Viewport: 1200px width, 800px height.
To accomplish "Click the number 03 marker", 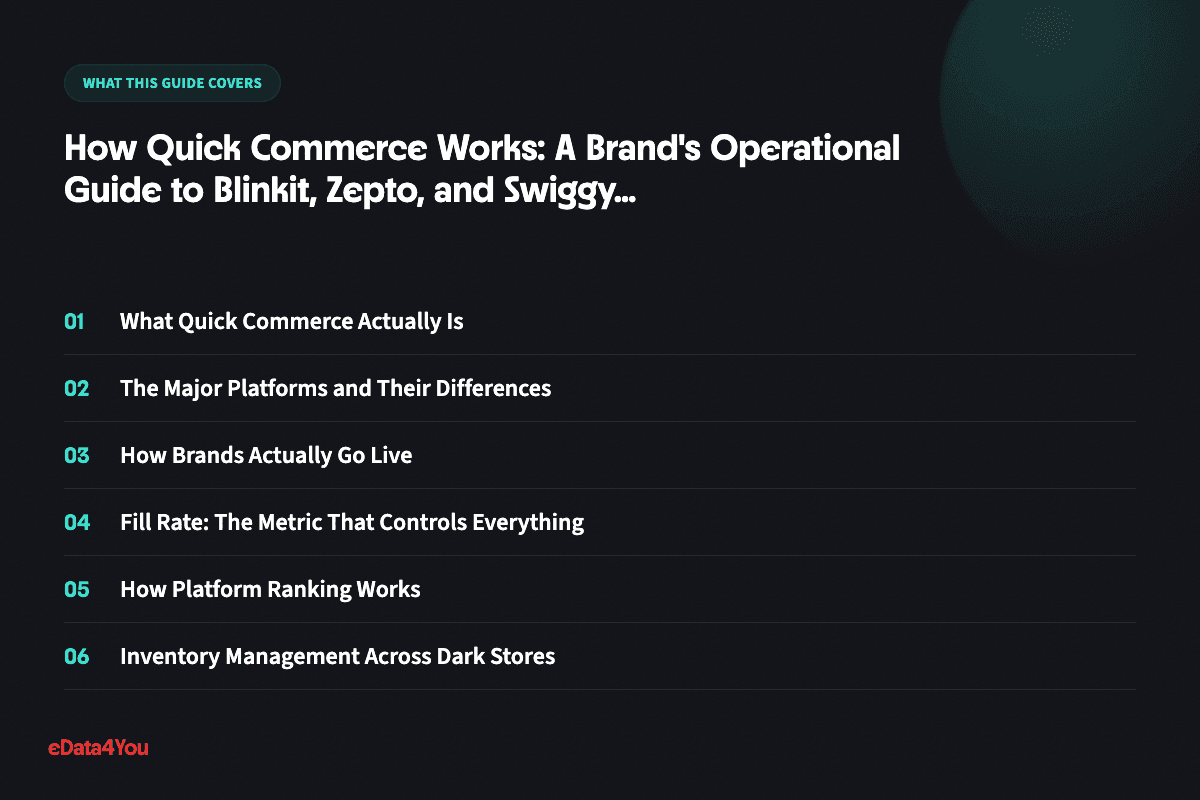I will [77, 455].
